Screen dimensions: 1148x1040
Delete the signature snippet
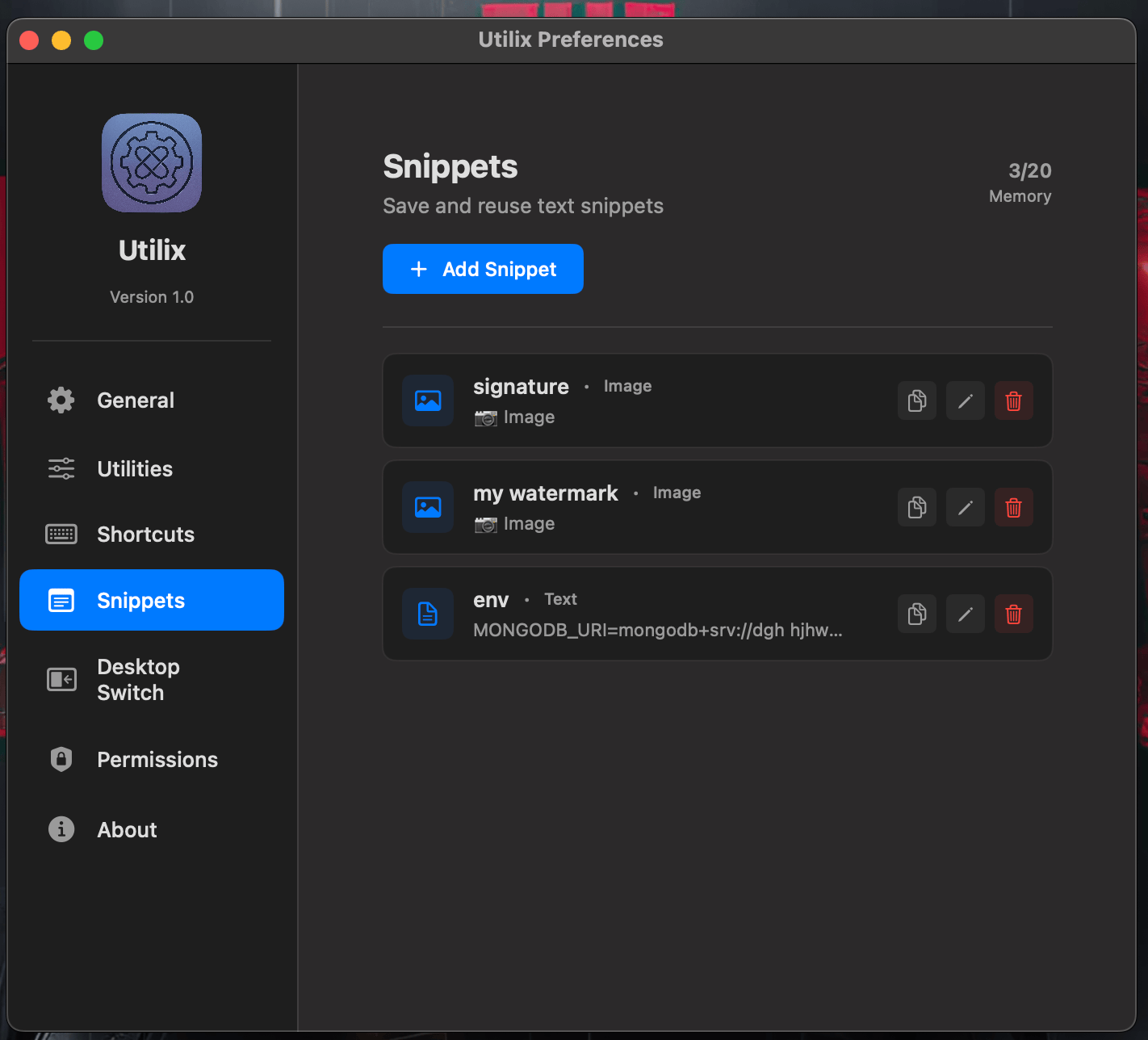[1014, 400]
